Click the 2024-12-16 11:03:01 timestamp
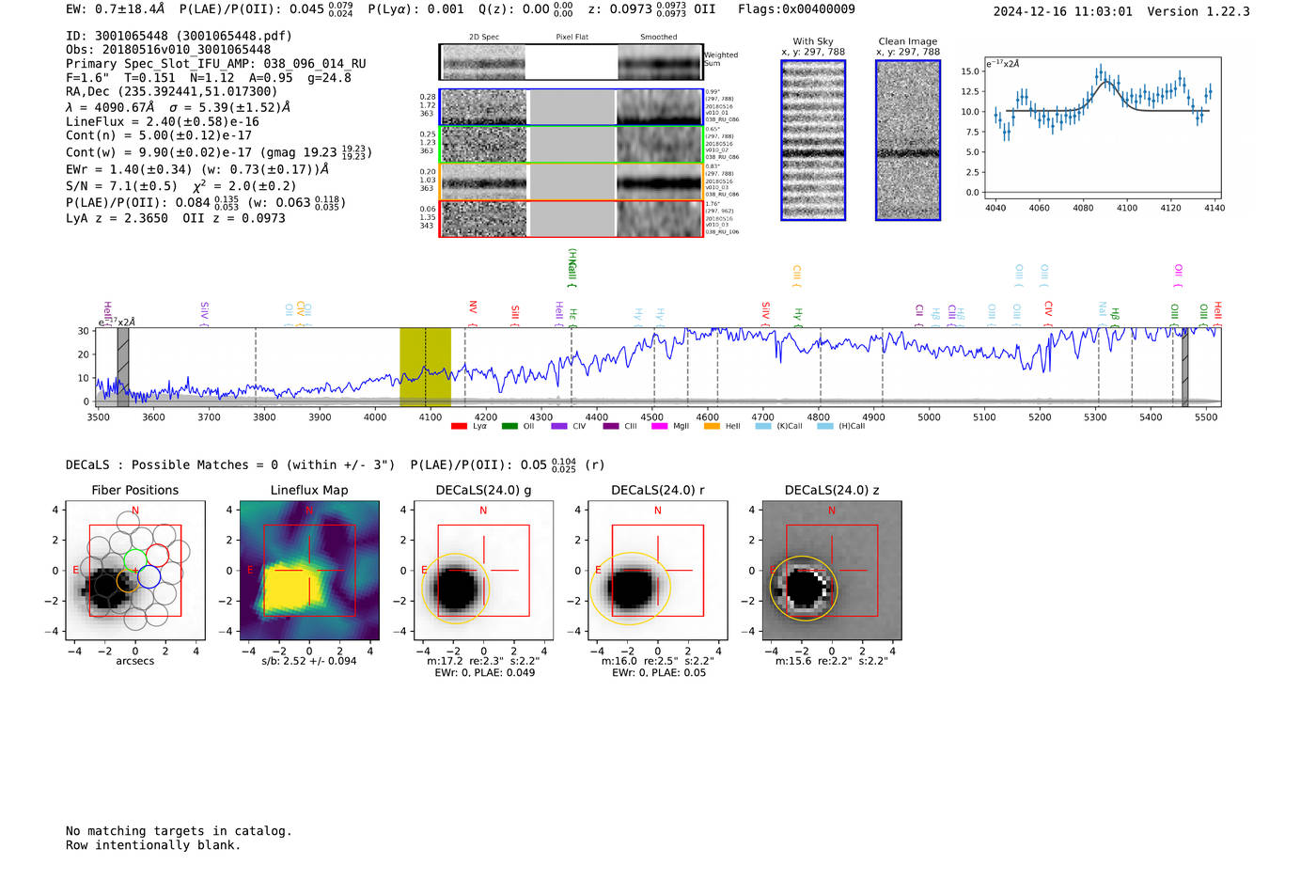The height and width of the screenshot is (896, 1316). pyautogui.click(x=1063, y=11)
